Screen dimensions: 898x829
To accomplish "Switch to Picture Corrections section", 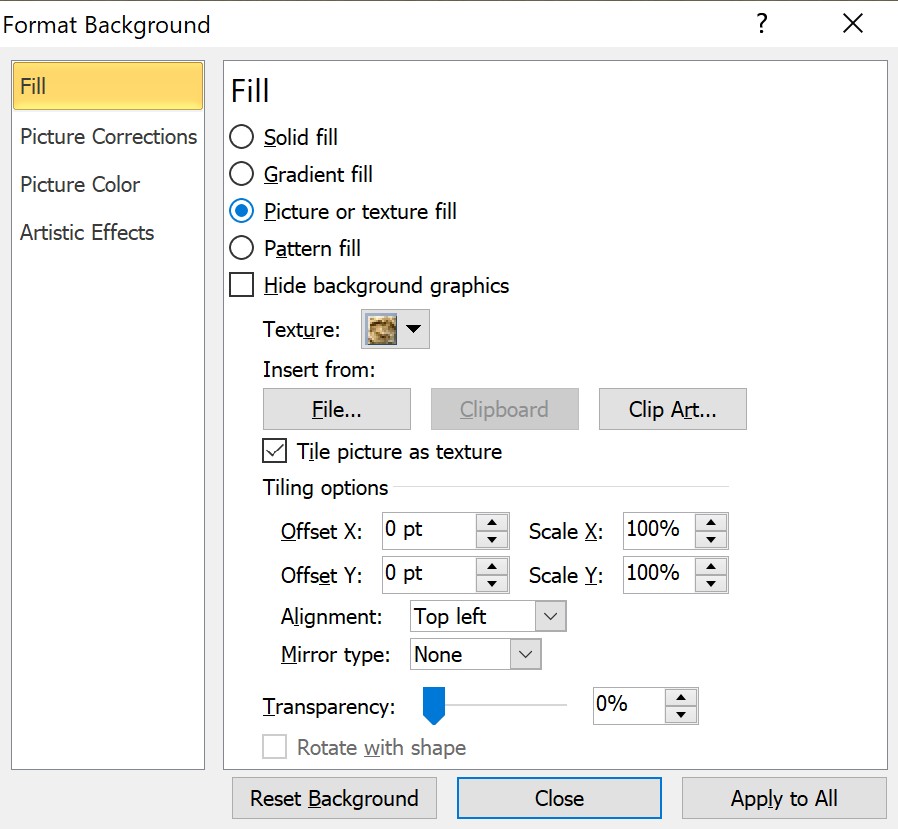I will tap(108, 137).
